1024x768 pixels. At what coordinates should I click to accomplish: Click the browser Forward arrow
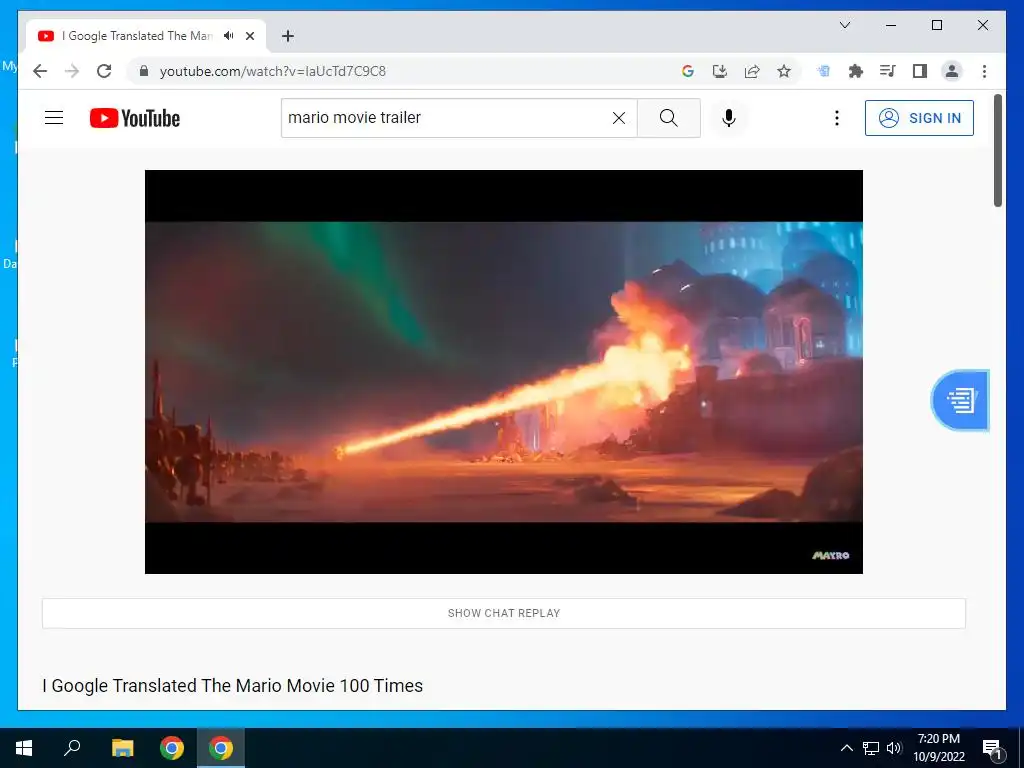pyautogui.click(x=72, y=71)
